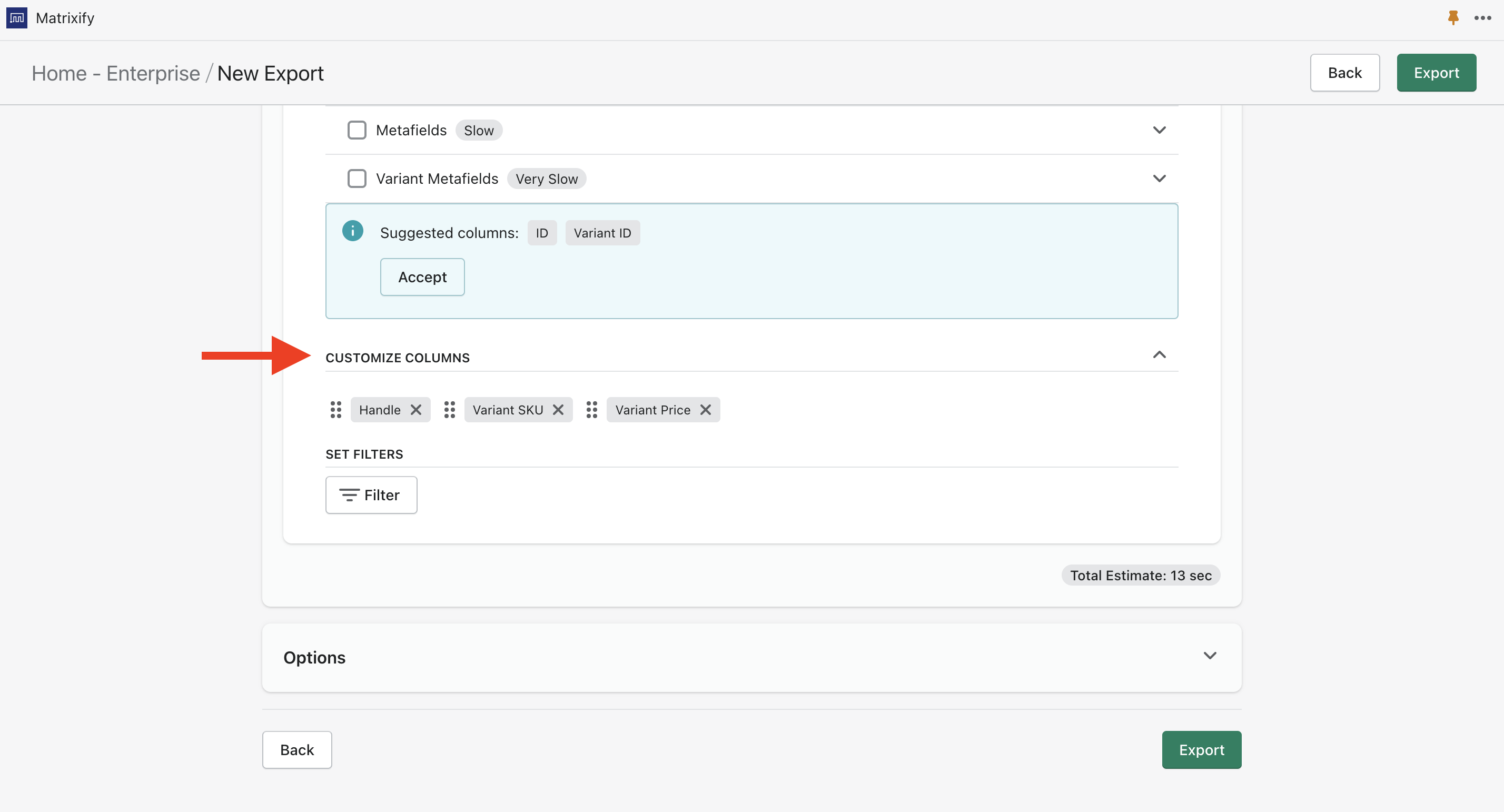This screenshot has width=1504, height=812.
Task: Grab the drag handle beside Handle
Action: 336,410
